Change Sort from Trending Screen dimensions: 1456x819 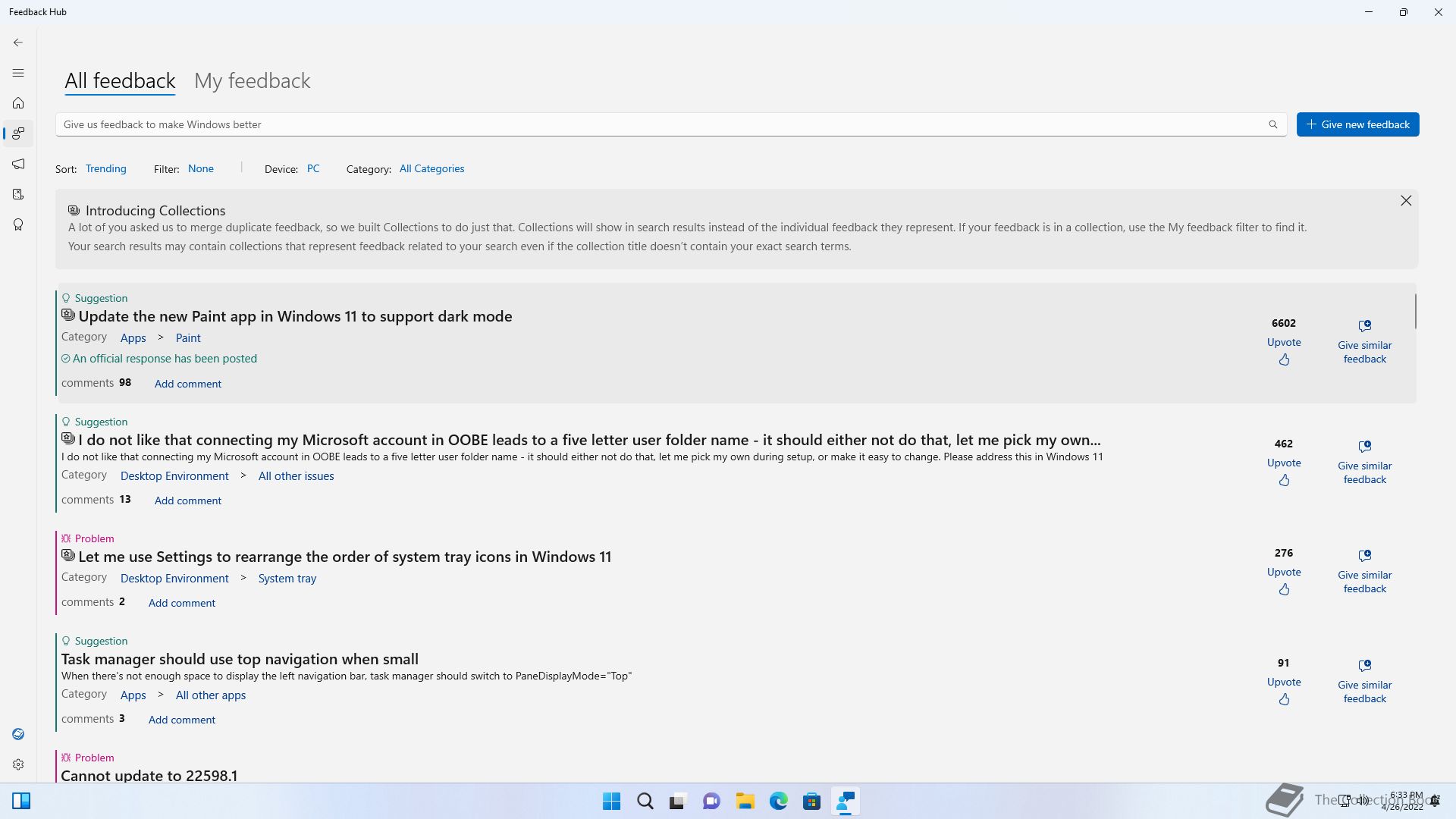(105, 168)
